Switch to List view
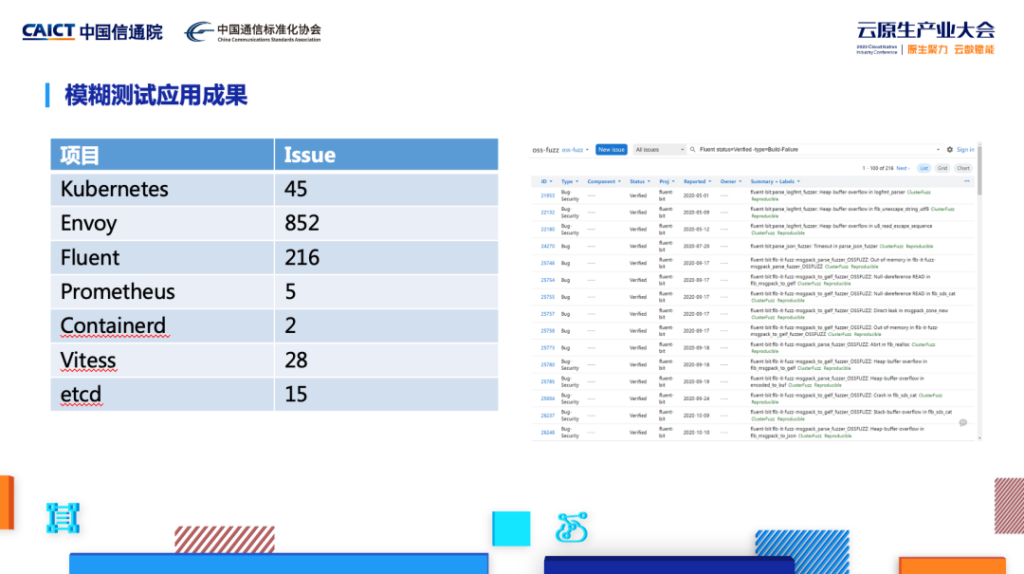Viewport: 1024px width, 574px height. (923, 168)
